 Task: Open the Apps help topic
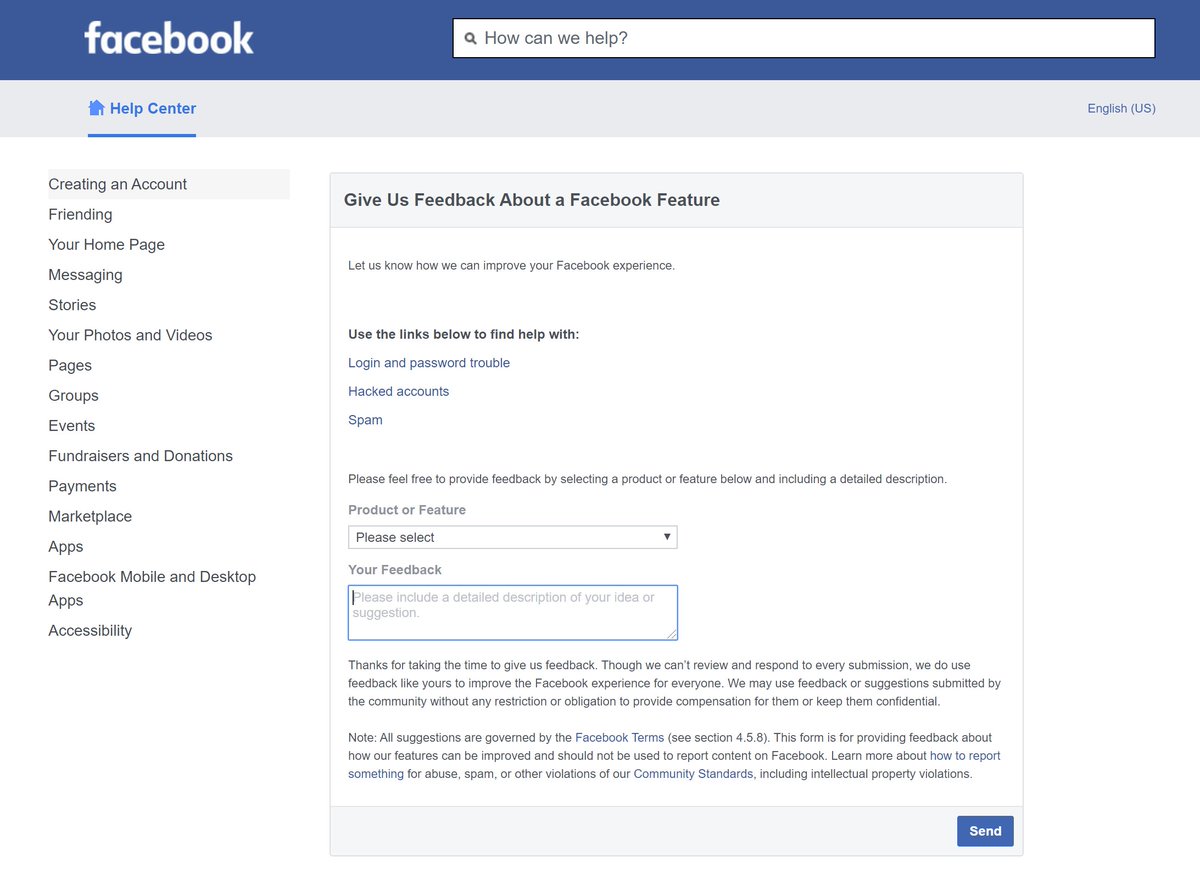(x=66, y=546)
